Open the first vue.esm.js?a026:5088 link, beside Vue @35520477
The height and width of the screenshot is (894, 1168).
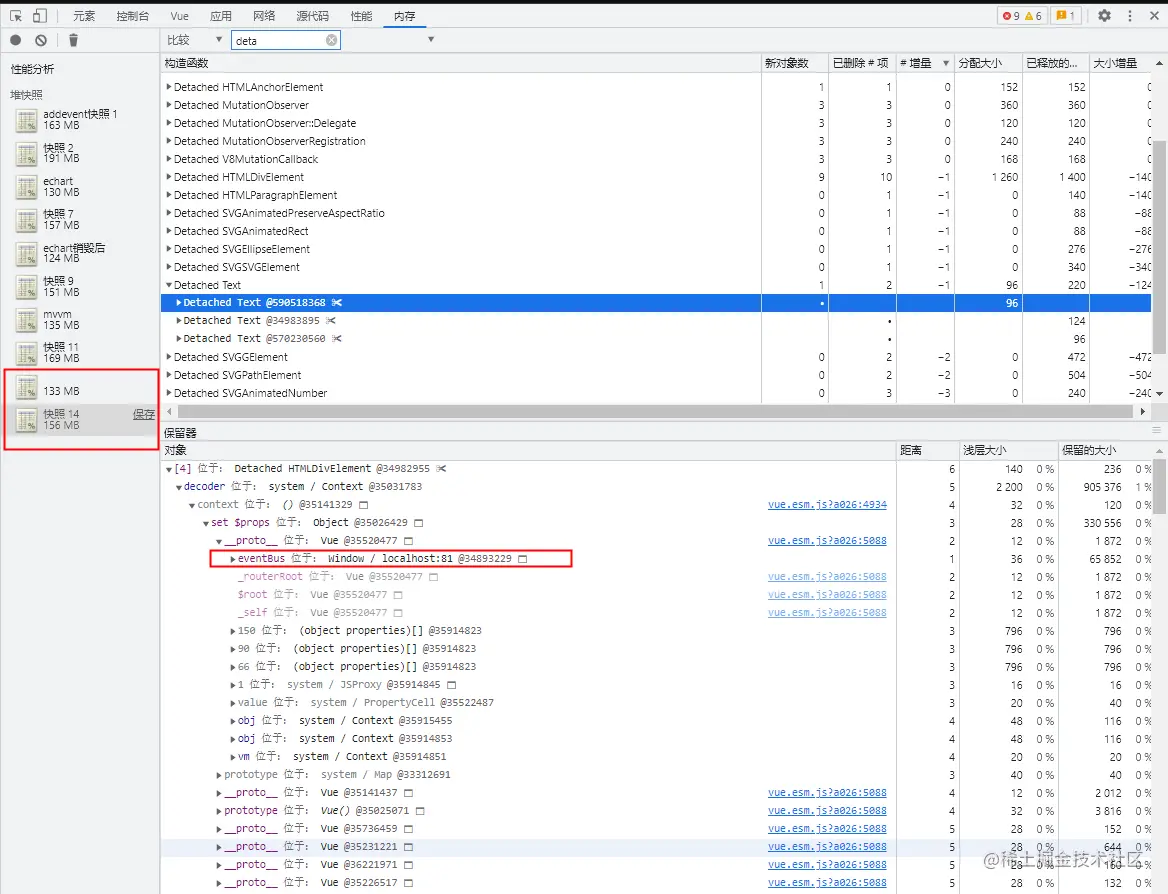tap(827, 541)
